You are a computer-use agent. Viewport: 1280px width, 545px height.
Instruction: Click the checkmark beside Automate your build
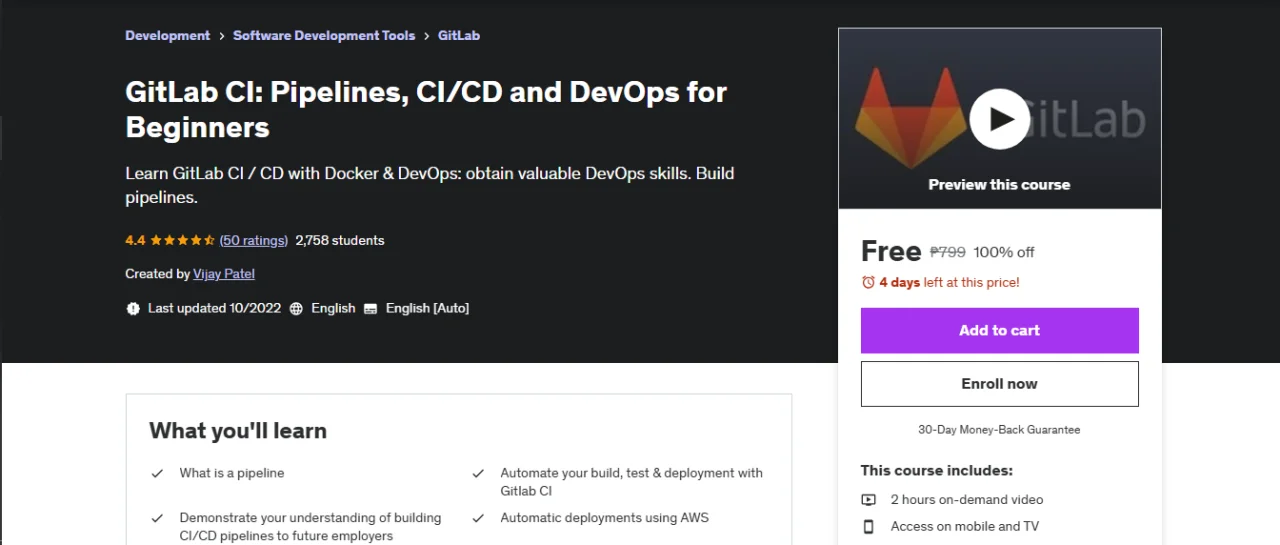click(x=478, y=473)
